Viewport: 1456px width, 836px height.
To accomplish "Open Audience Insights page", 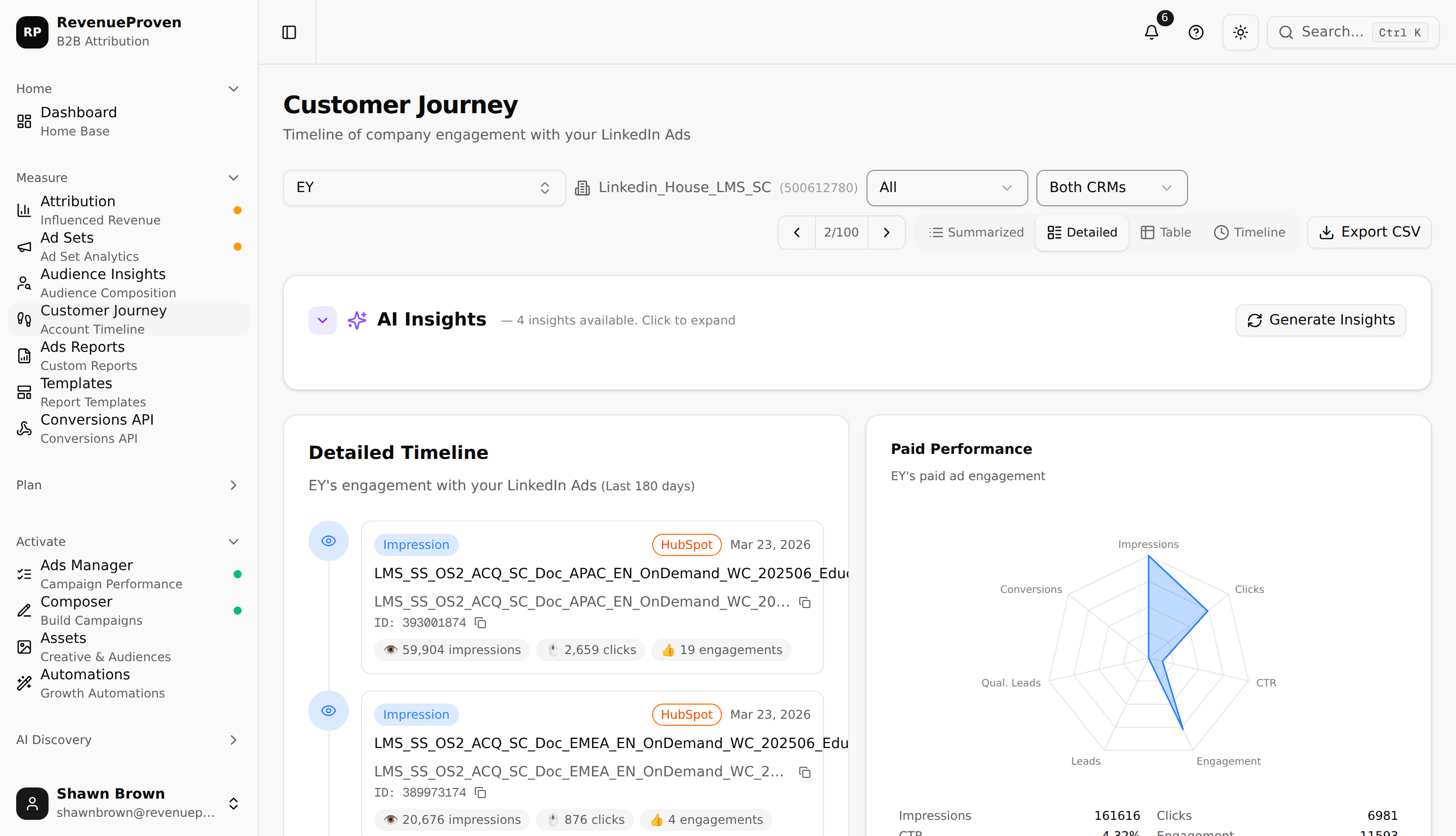I will click(128, 283).
